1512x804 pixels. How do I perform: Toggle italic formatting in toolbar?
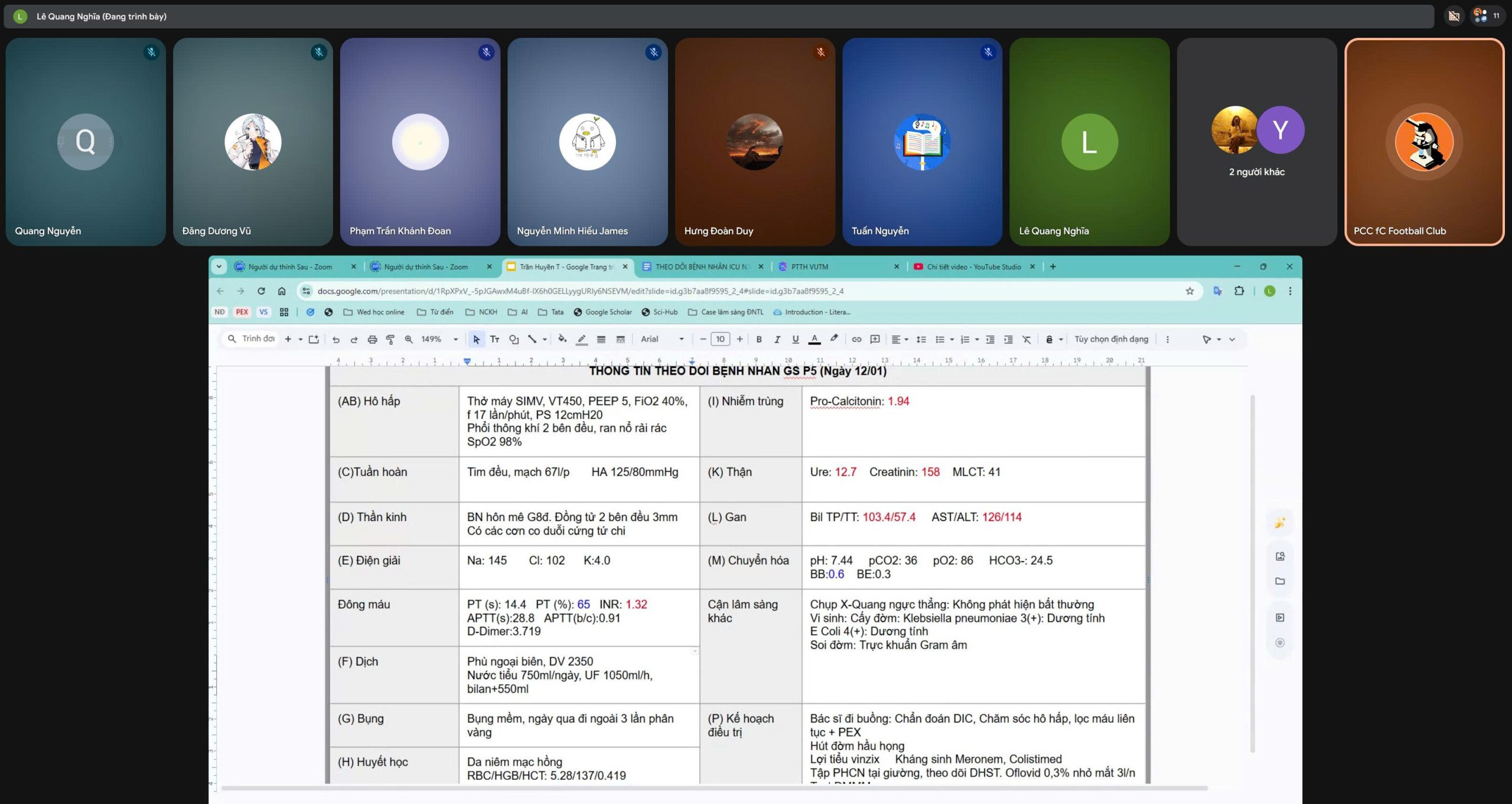click(777, 339)
